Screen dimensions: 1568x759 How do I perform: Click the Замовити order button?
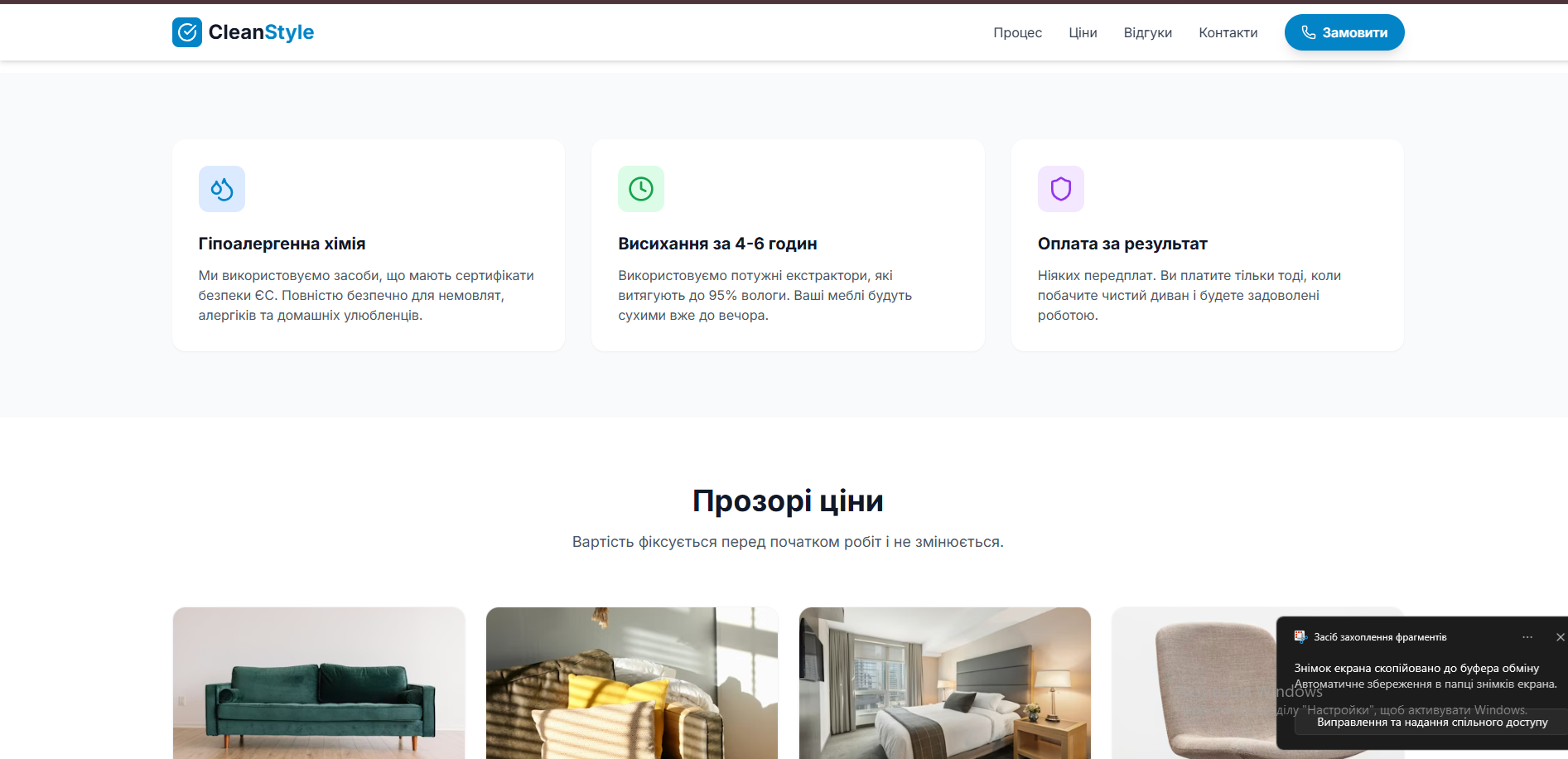coord(1344,32)
